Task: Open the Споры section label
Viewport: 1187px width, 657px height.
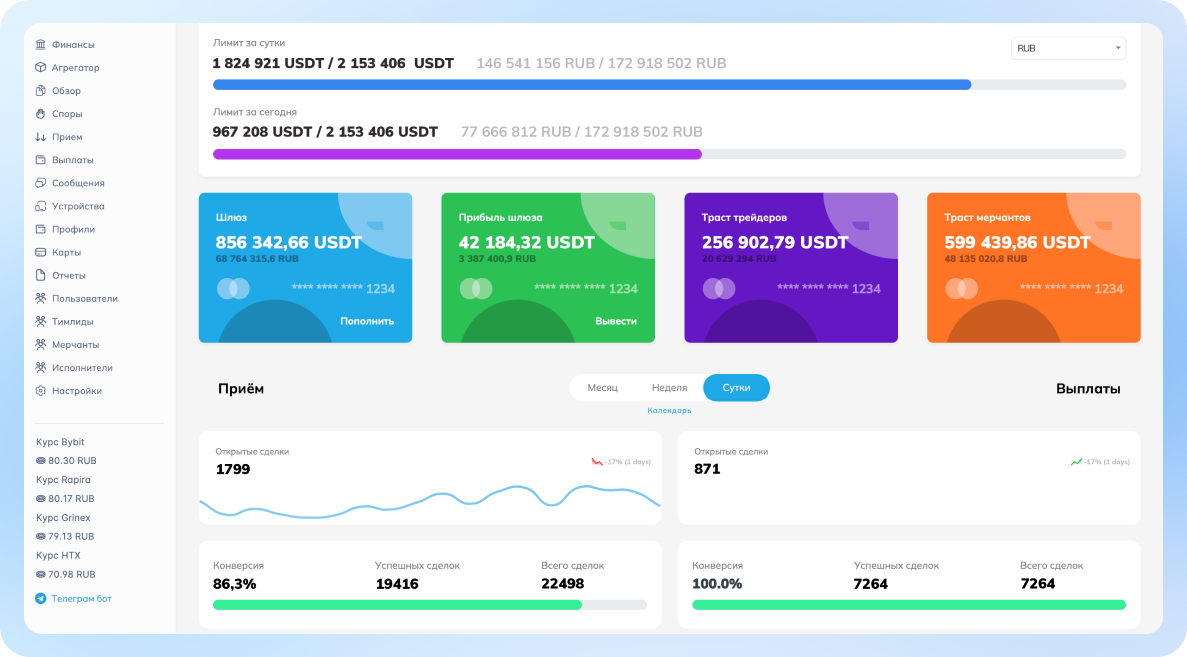Action: [x=67, y=114]
